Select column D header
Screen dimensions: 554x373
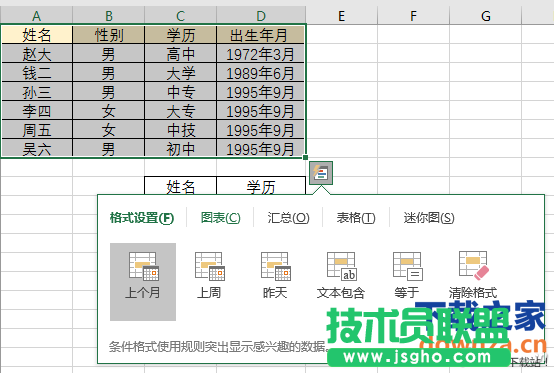[261, 16]
